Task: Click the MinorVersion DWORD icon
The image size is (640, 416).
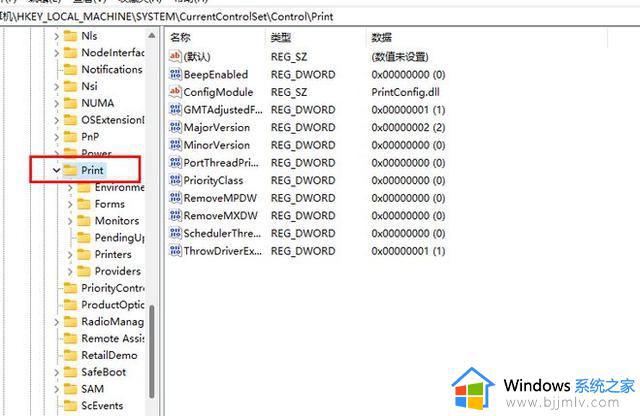Action: (x=175, y=145)
